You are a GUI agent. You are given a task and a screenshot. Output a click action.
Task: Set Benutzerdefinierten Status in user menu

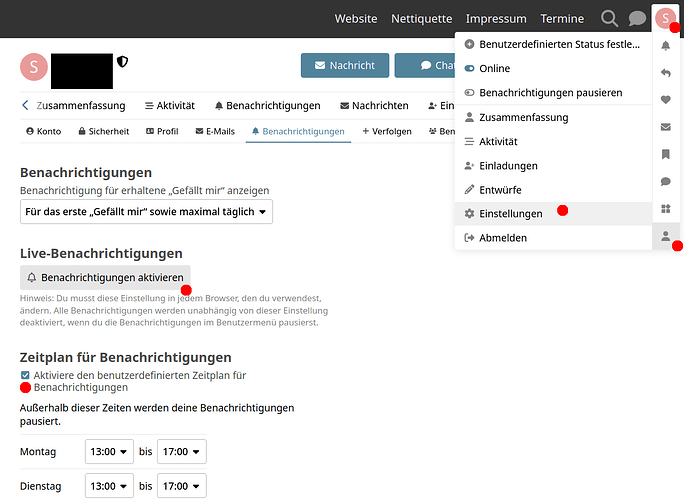coord(554,44)
